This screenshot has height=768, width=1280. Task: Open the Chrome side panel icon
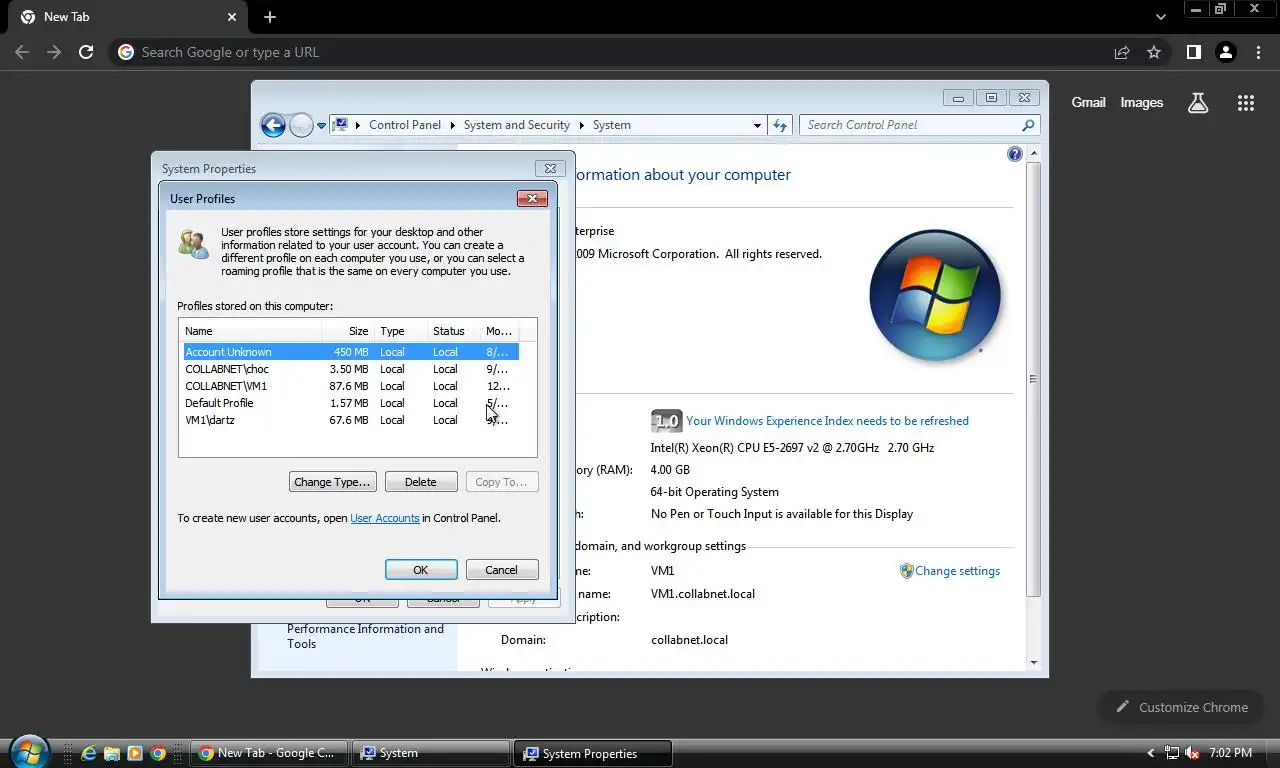(x=1193, y=52)
